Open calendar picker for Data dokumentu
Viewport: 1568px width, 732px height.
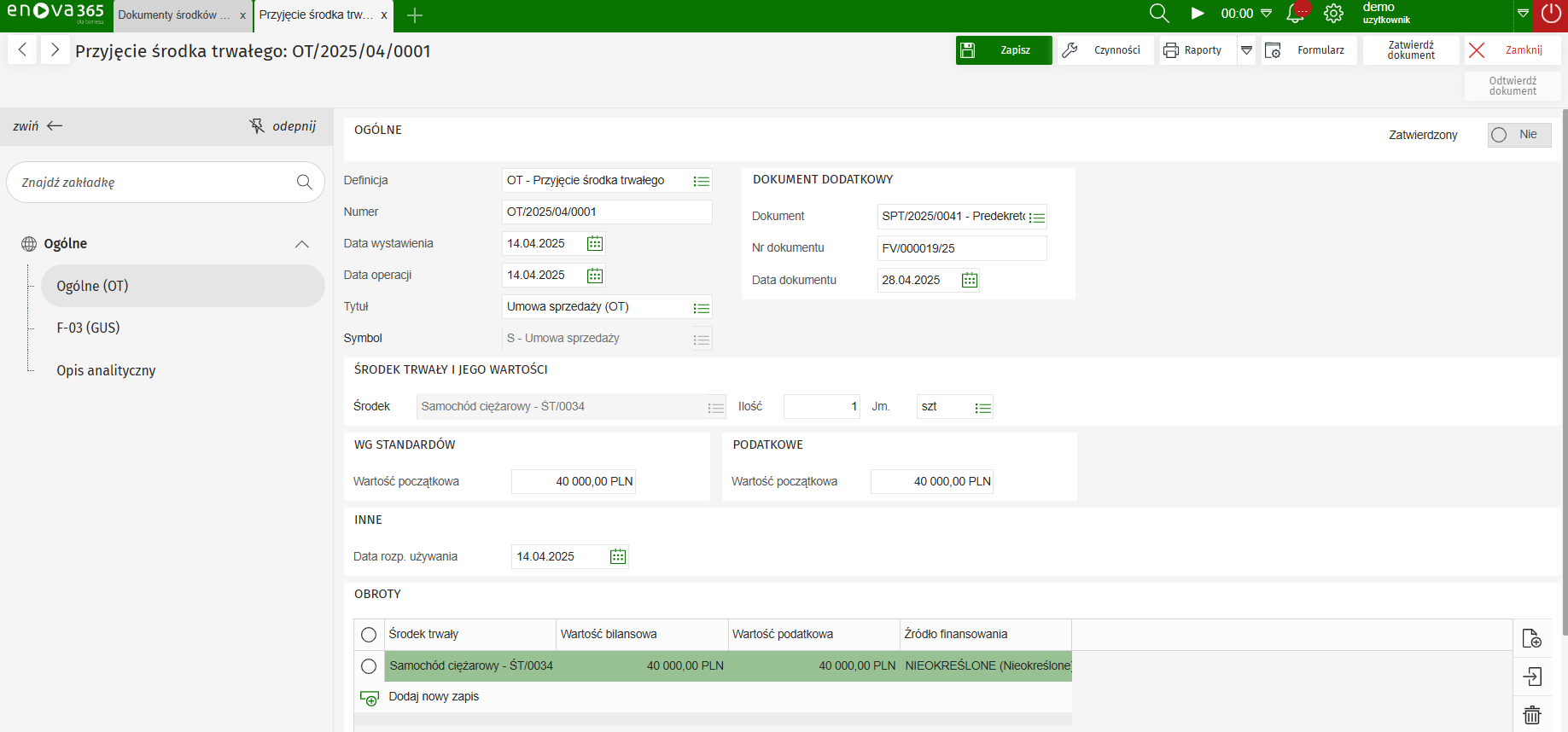click(x=970, y=281)
